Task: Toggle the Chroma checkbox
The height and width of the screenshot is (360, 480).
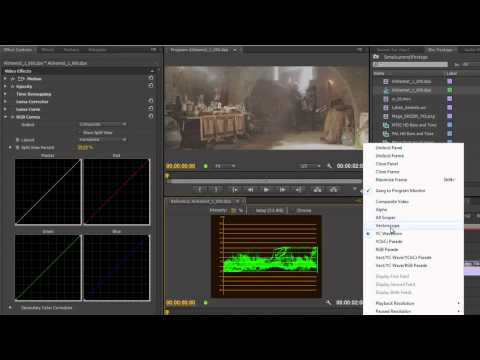Action: [293, 210]
